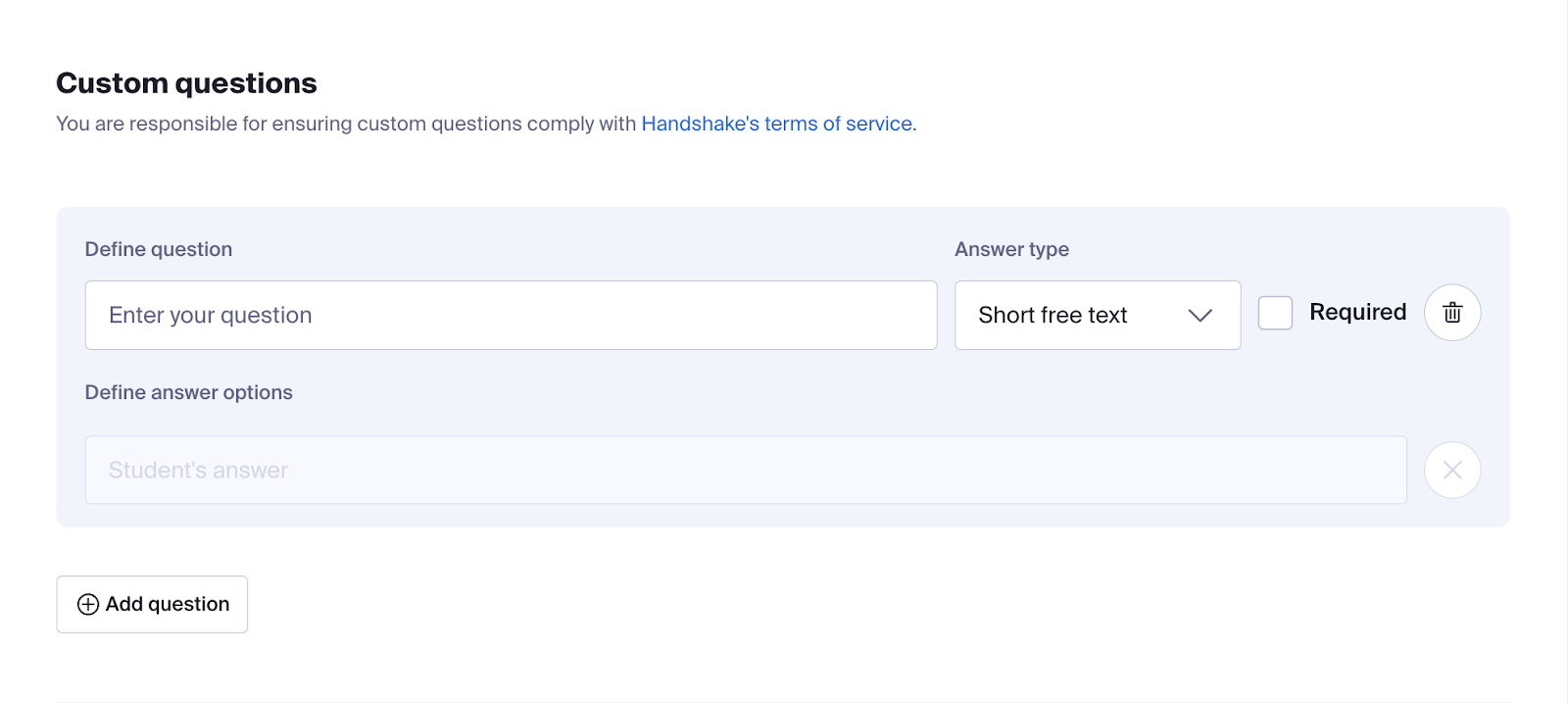Select the Short free text value
The height and width of the screenshot is (703, 1568).
(x=1053, y=315)
